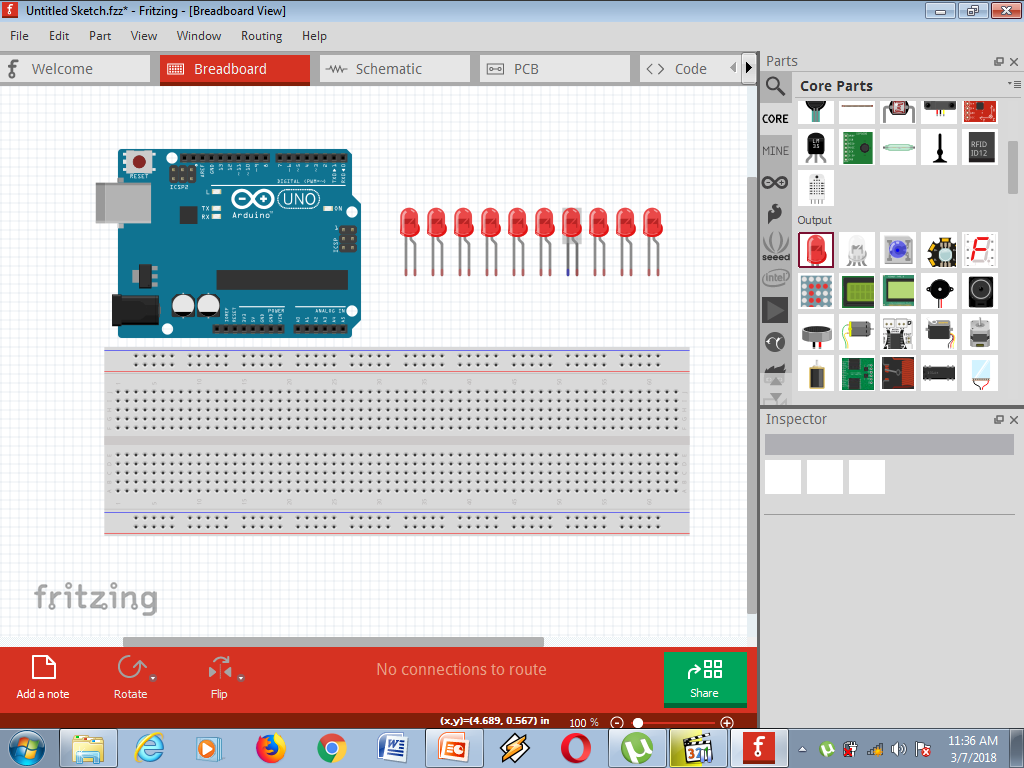Pick the relay part in Output
The height and width of the screenshot is (768, 1024).
[898, 374]
